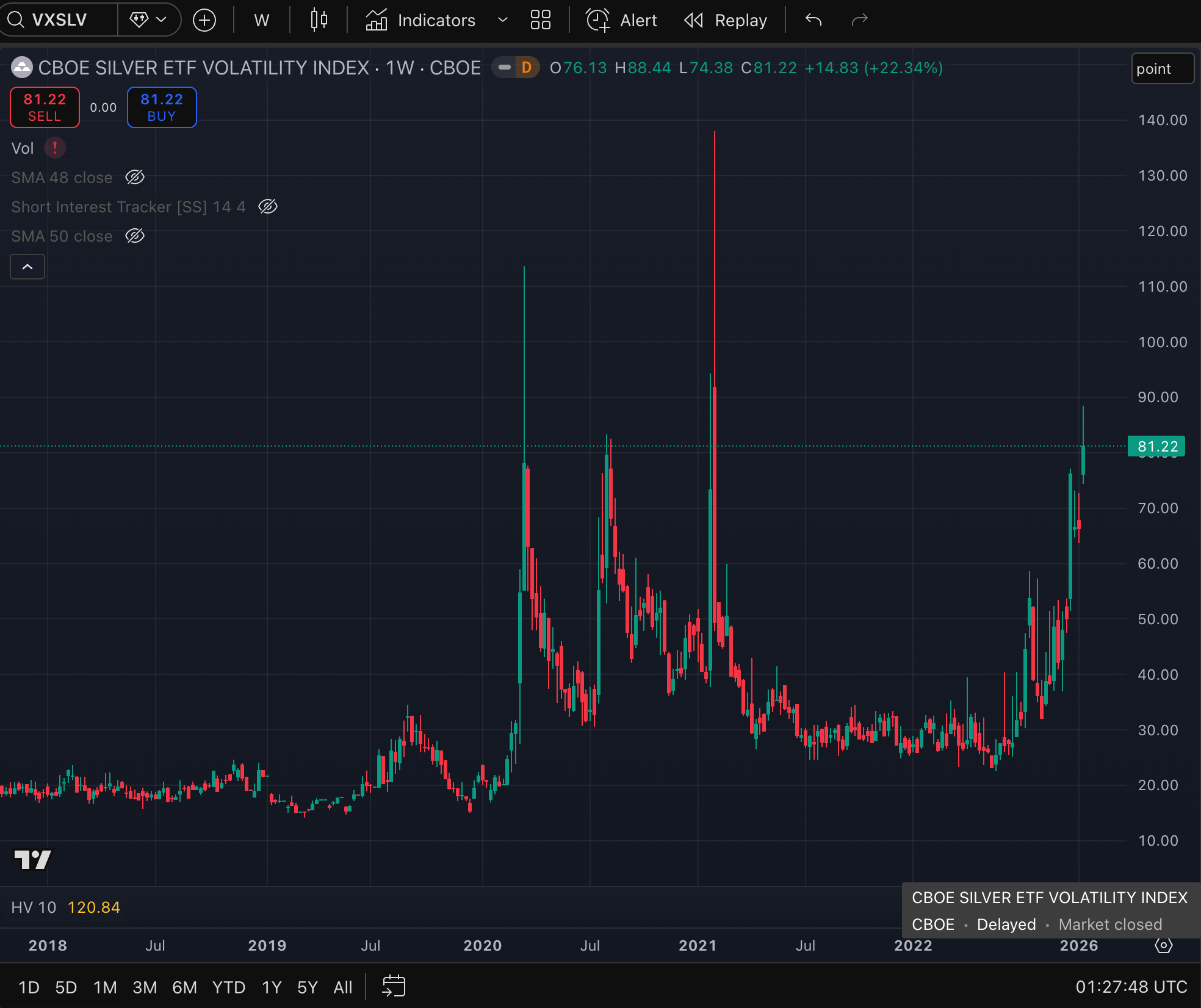This screenshot has width=1201, height=1008.
Task: Open the go-to-date calendar icon
Action: coord(393,986)
